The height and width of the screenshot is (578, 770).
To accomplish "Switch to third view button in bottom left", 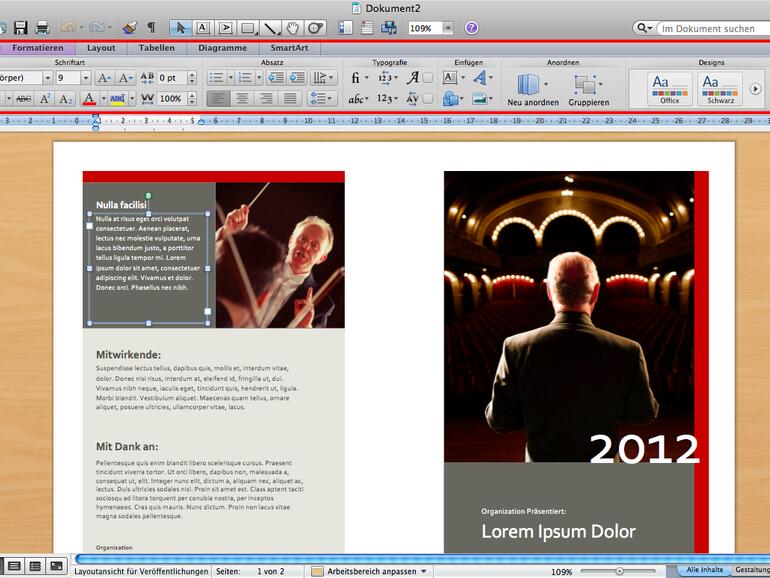I will [x=56, y=566].
